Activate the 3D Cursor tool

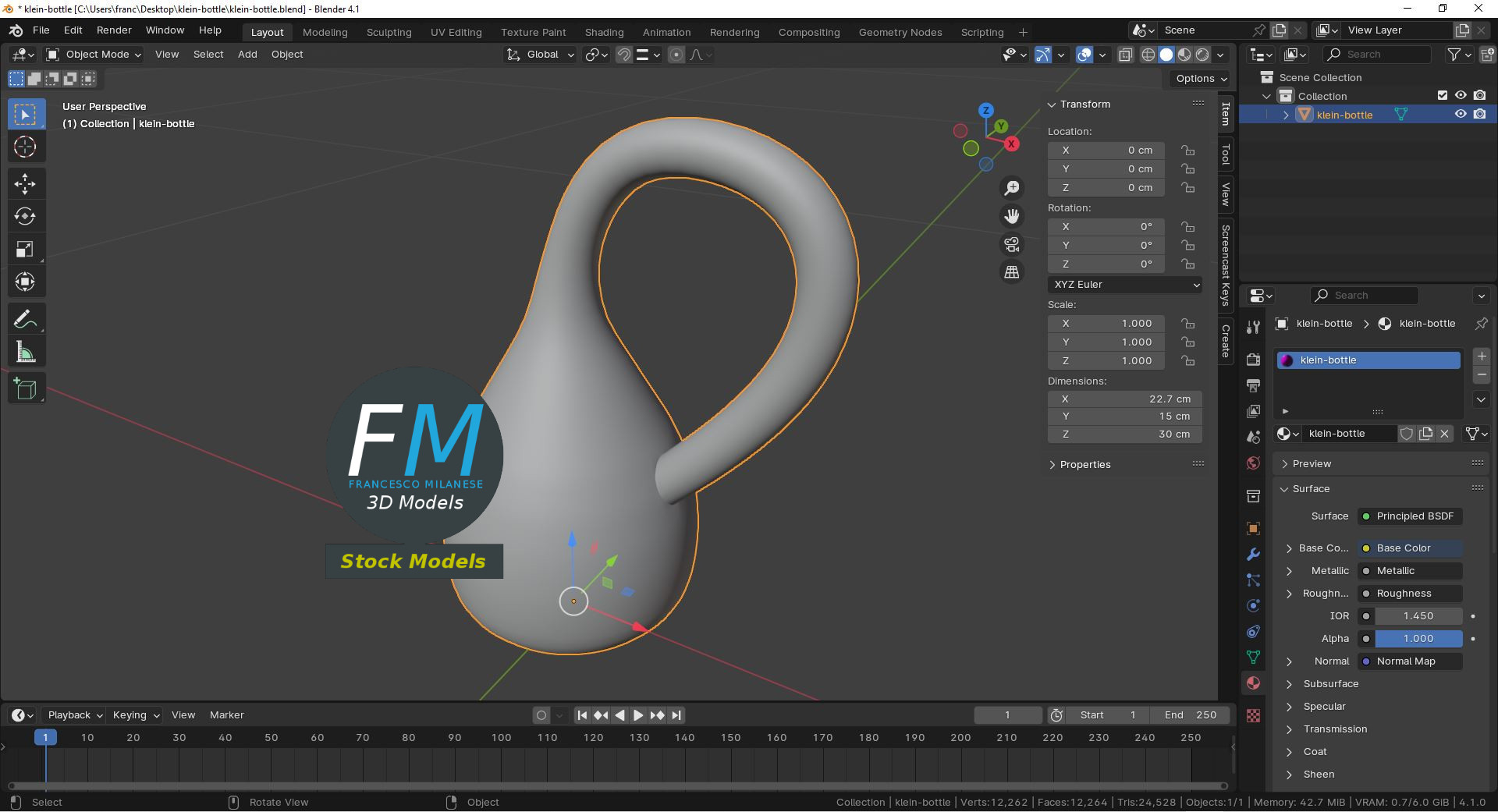tap(25, 147)
